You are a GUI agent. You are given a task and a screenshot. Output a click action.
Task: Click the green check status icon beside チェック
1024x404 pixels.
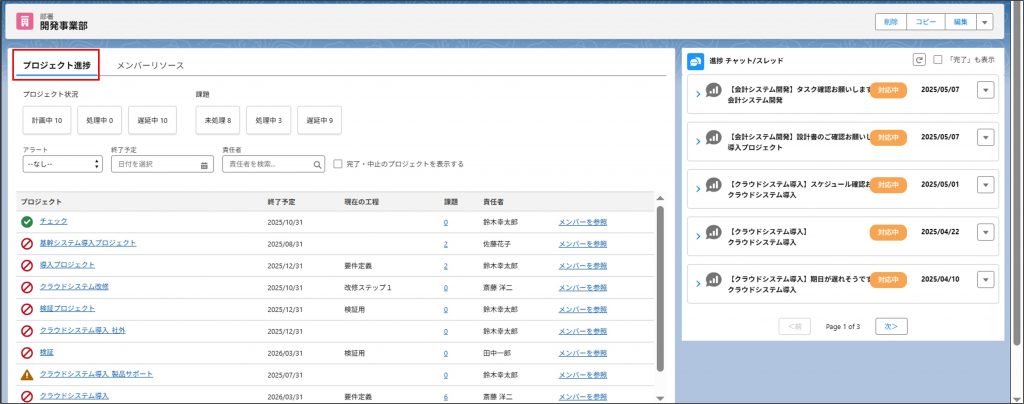pos(27,221)
